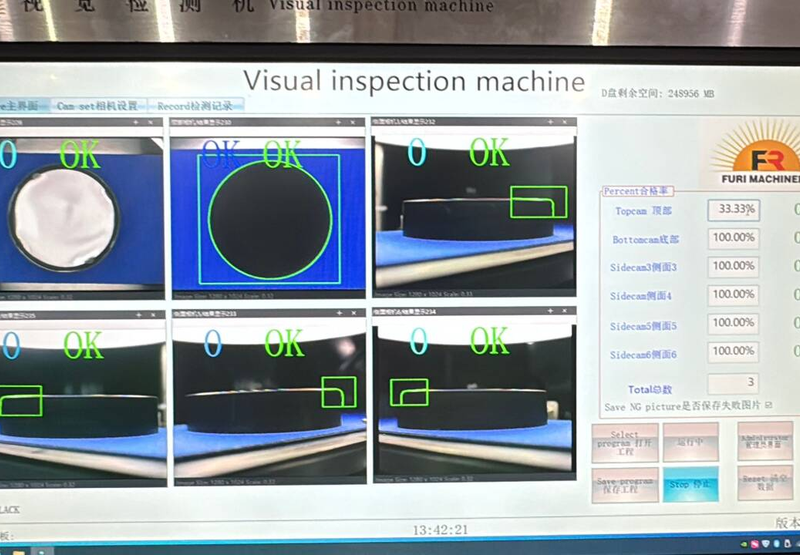The image size is (800, 555).
Task: Click the green detection box in window 233
Action: (339, 392)
